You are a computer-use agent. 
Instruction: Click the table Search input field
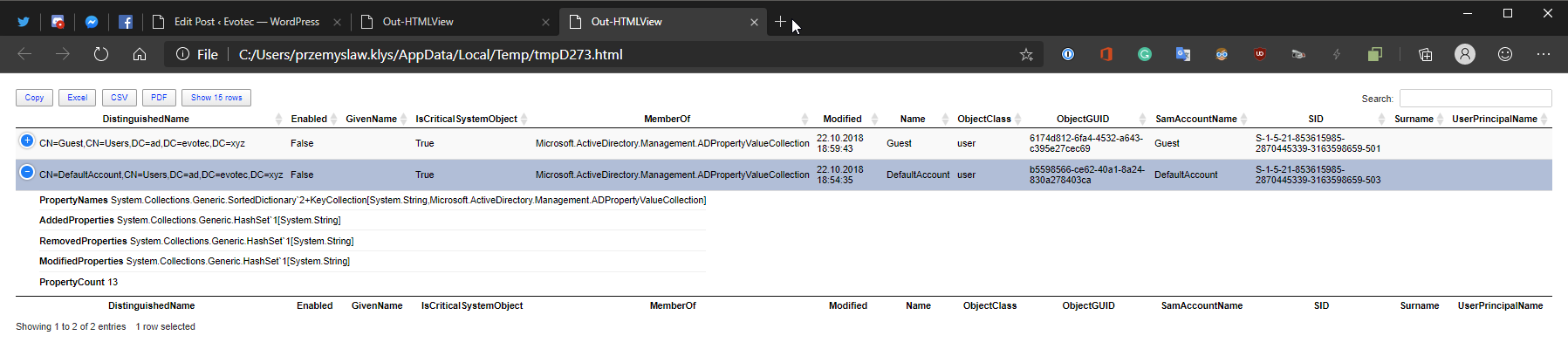[1475, 99]
